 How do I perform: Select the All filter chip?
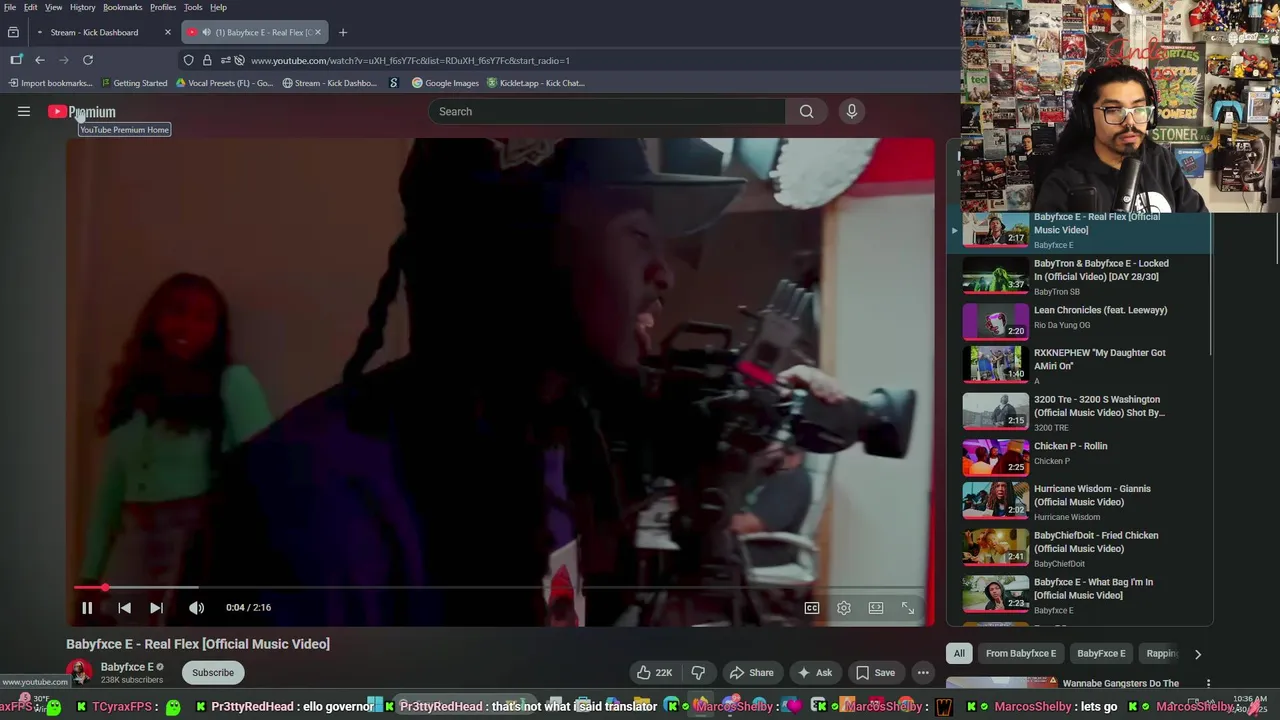[x=959, y=653]
